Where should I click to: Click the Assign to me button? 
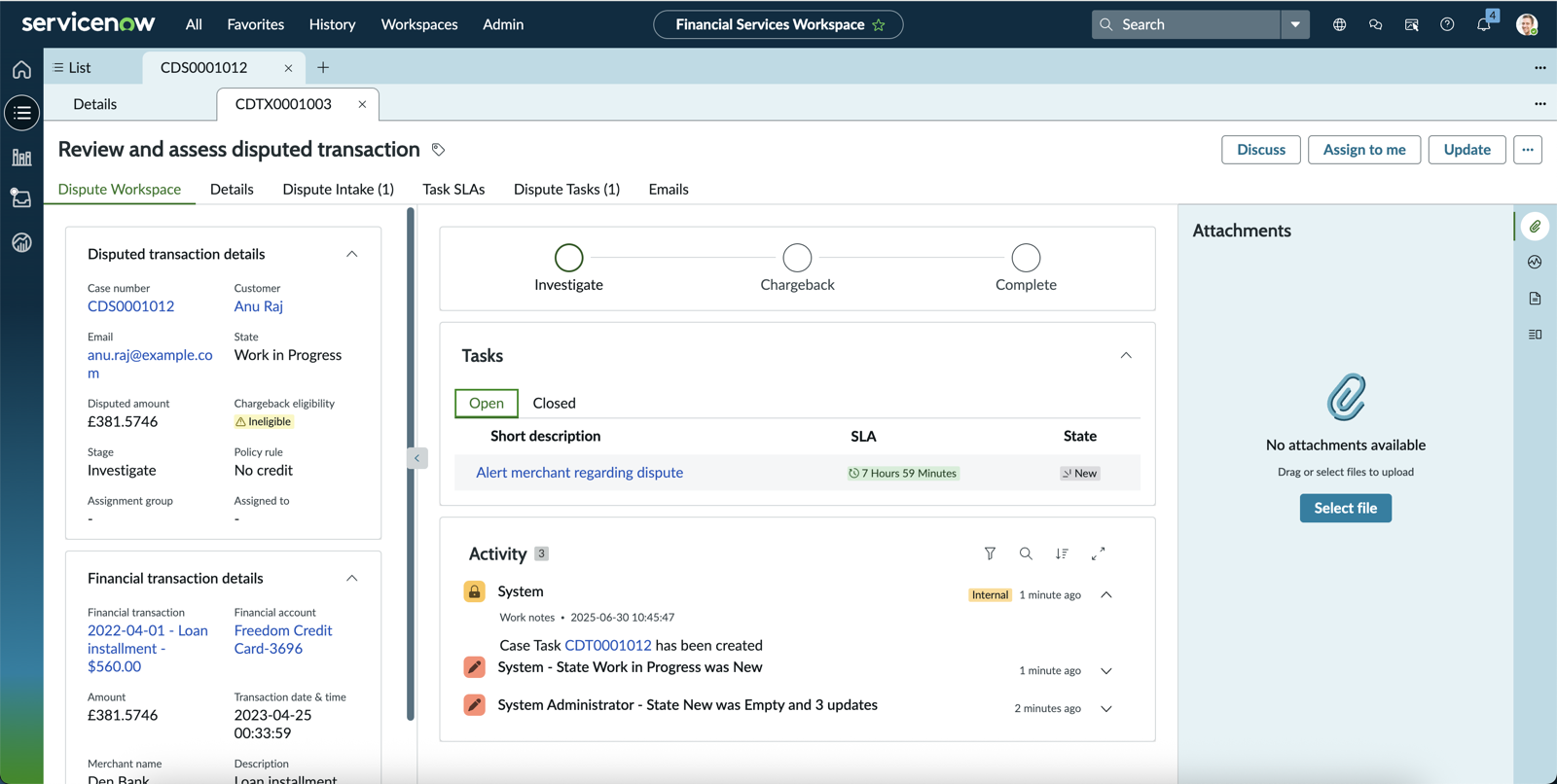(x=1364, y=150)
